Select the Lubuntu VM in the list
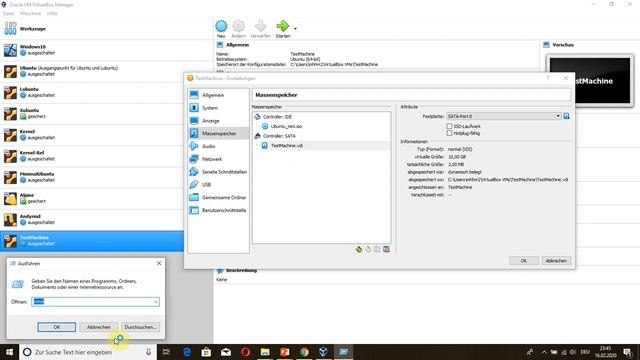The image size is (640, 360). click(92, 93)
